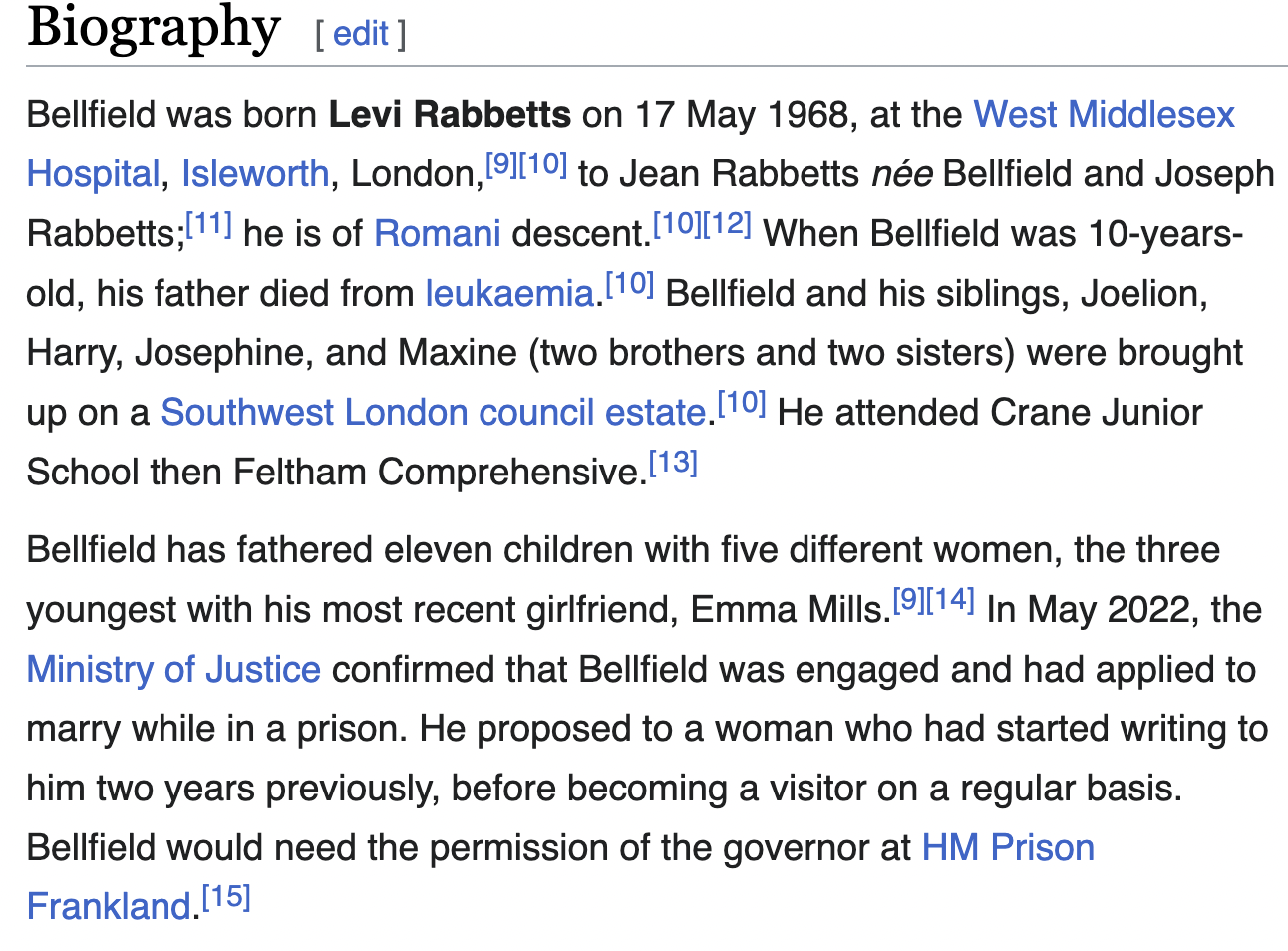
Task: Click citation [9] after London
Action: 501,164
